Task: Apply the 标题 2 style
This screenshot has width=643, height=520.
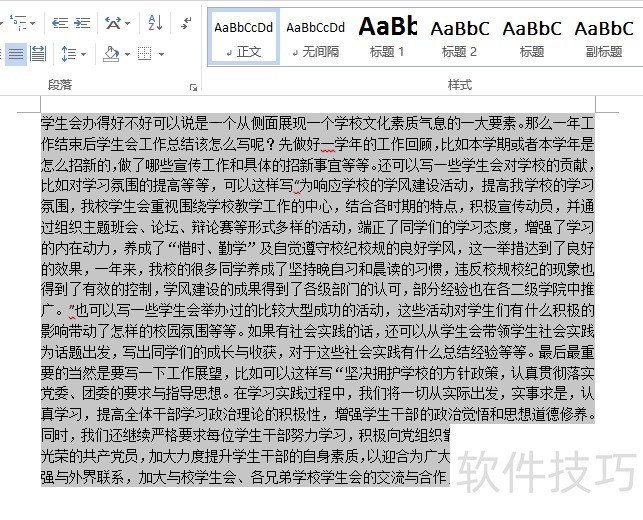Action: click(460, 38)
